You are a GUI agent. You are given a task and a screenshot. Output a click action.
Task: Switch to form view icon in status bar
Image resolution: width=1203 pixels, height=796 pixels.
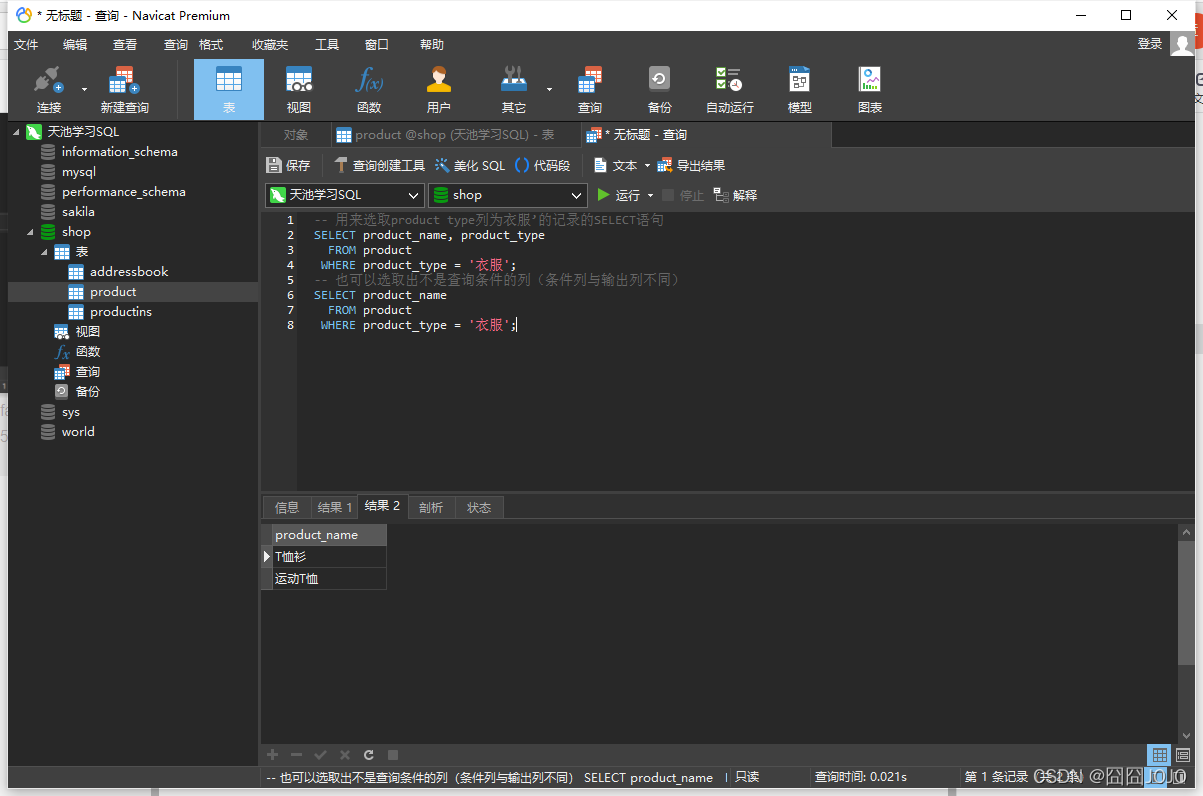pyautogui.click(x=1183, y=755)
